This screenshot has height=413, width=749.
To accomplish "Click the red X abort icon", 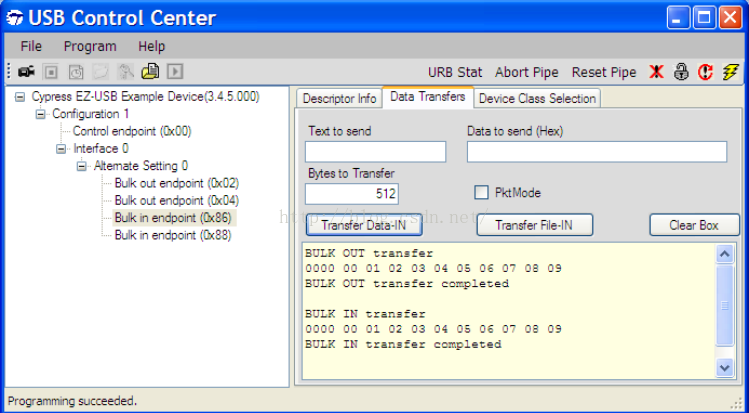I will 657,72.
